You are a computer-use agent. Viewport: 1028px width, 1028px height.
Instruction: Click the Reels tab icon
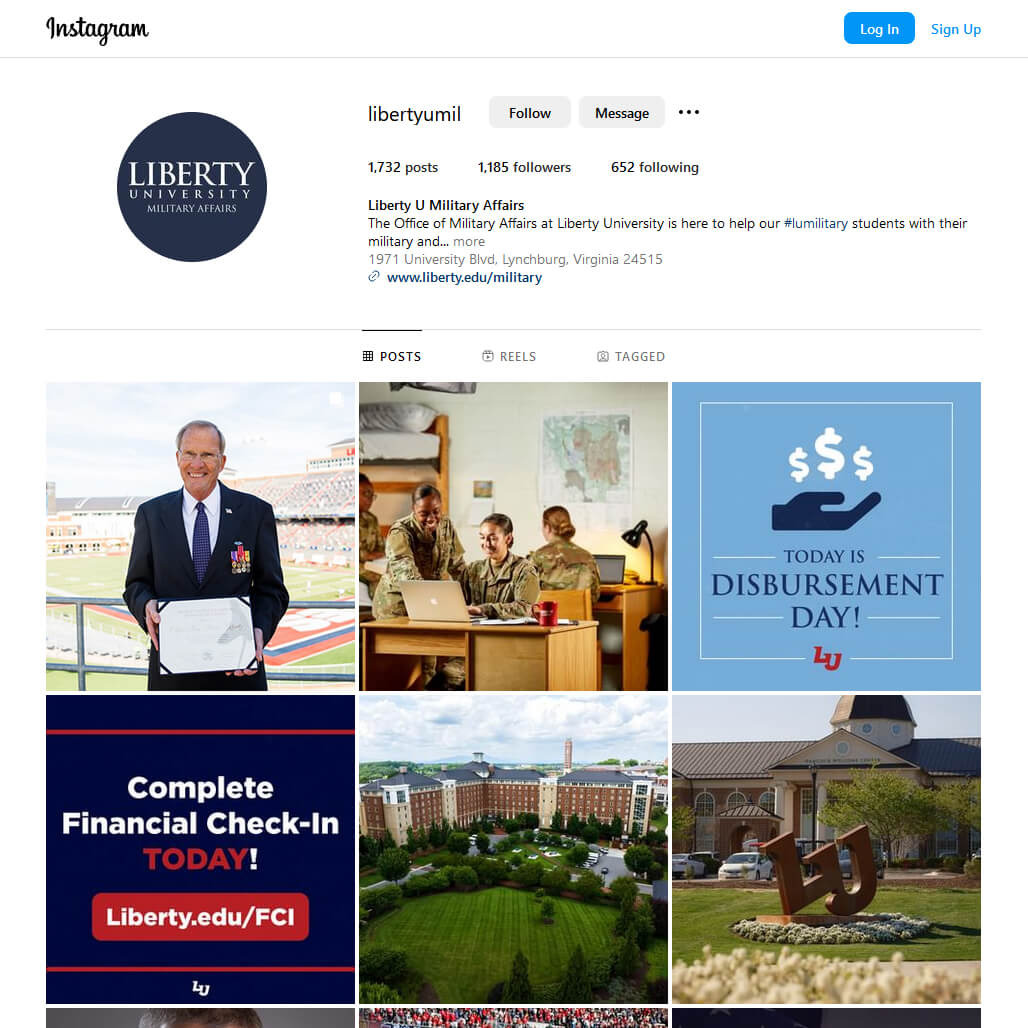click(488, 356)
